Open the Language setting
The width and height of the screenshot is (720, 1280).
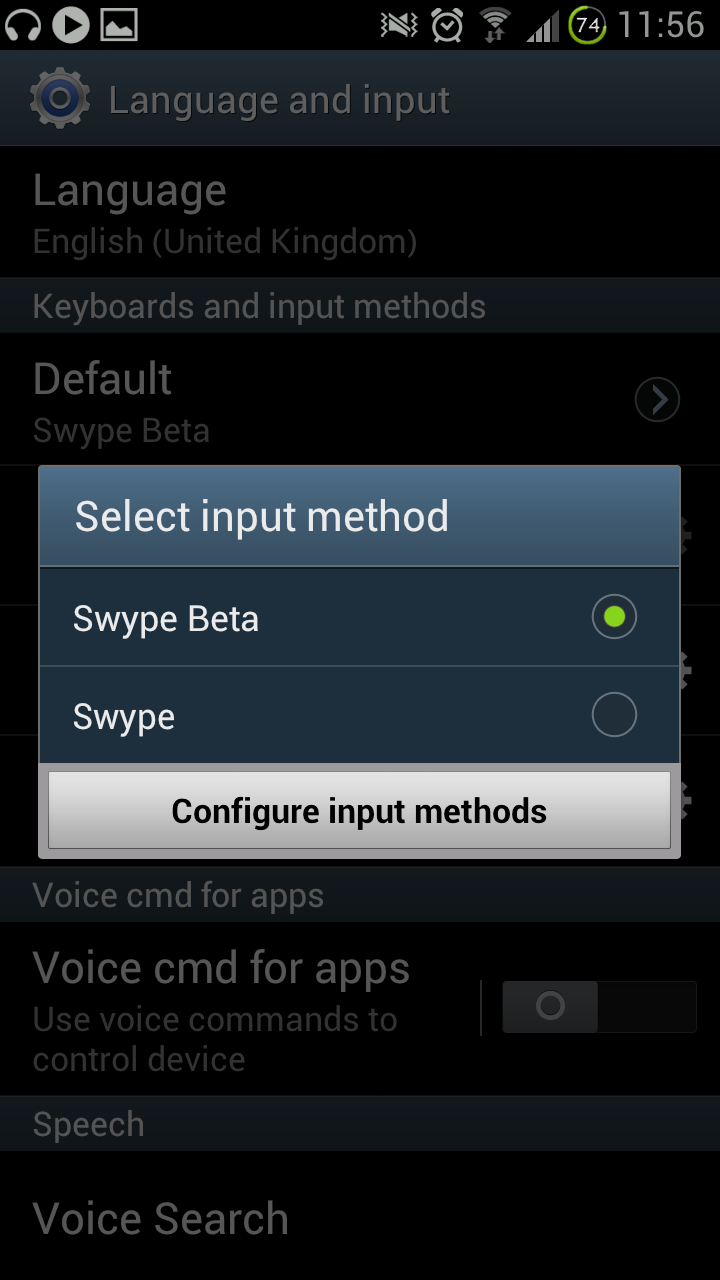click(225, 213)
